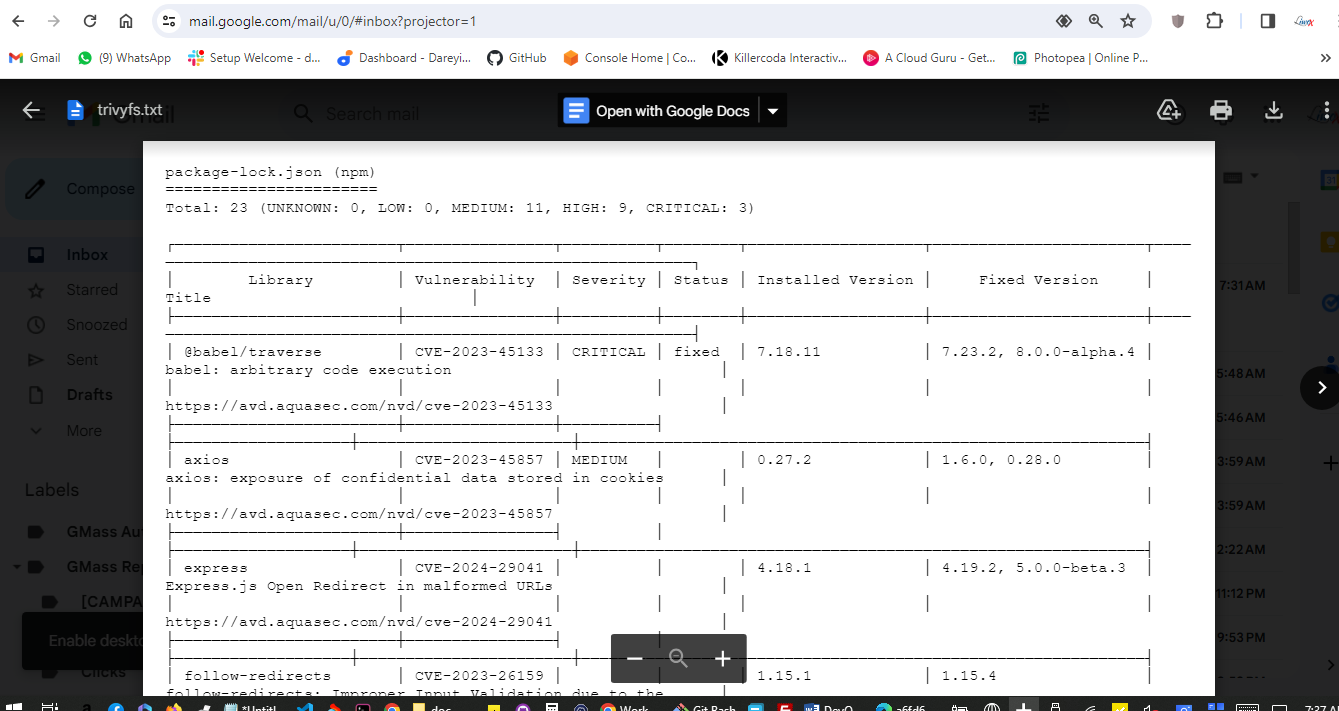
Task: Zoom in using the plus button
Action: point(723,658)
